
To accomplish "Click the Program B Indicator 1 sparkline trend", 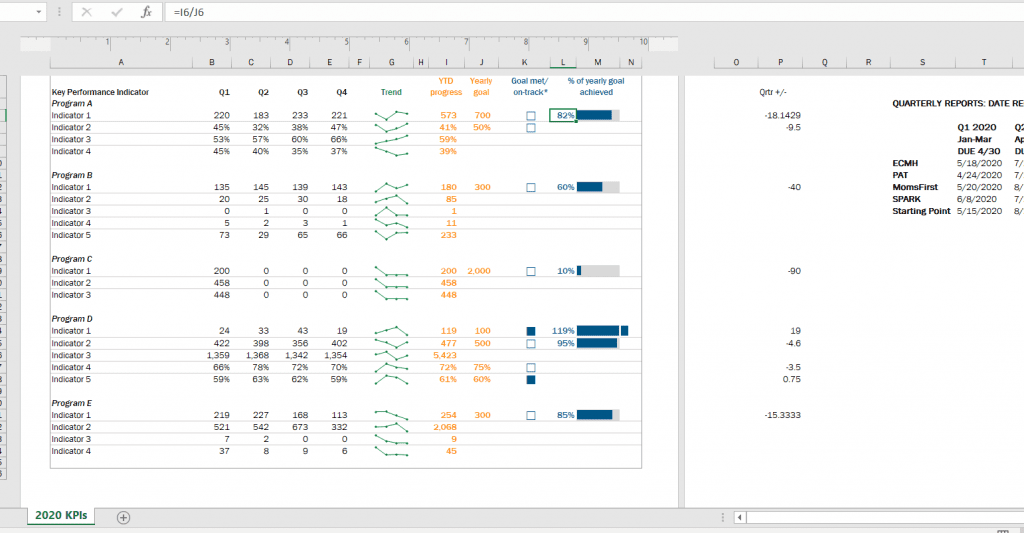I will point(391,187).
